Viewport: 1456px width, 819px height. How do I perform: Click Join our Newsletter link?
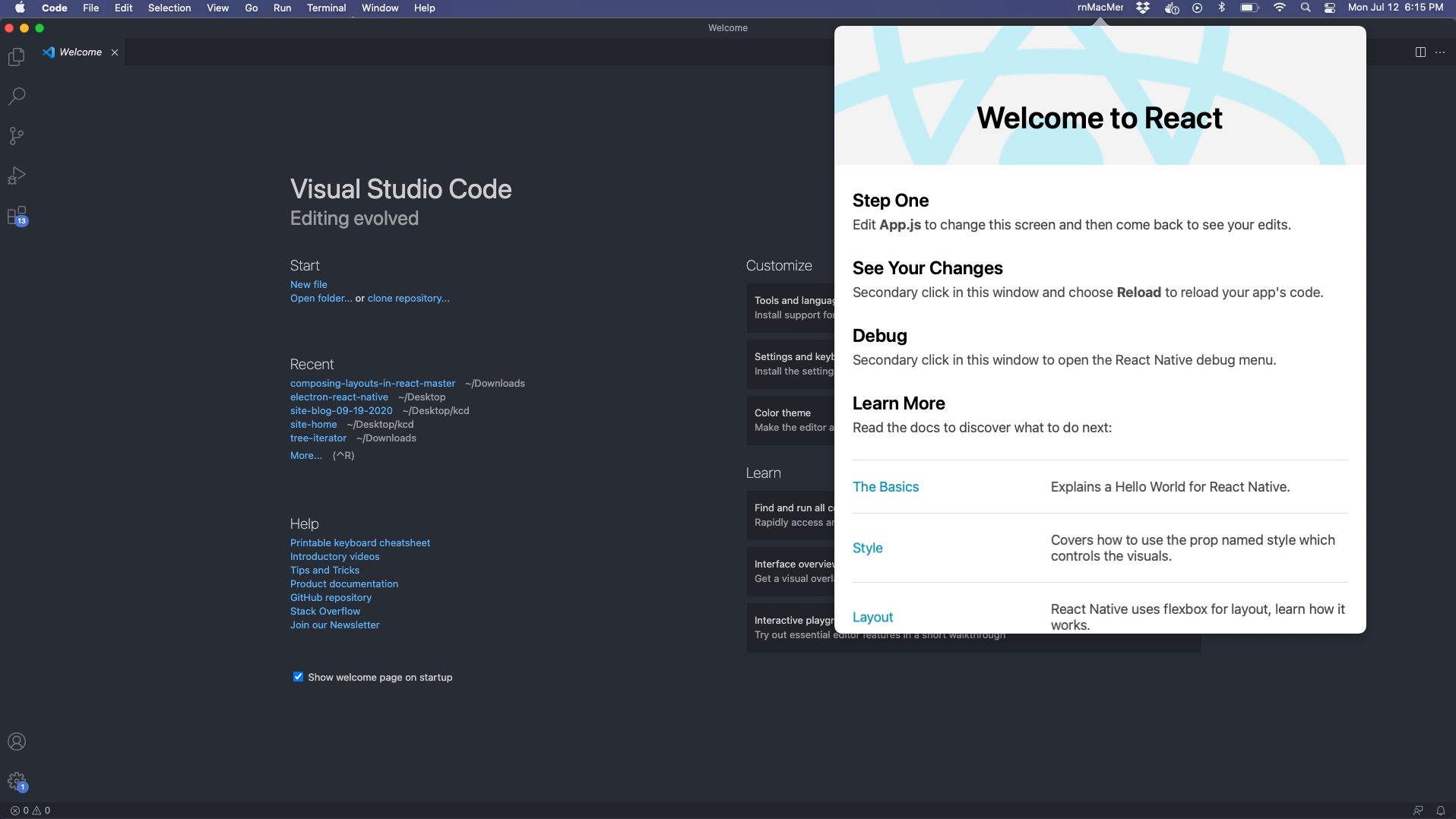point(335,625)
